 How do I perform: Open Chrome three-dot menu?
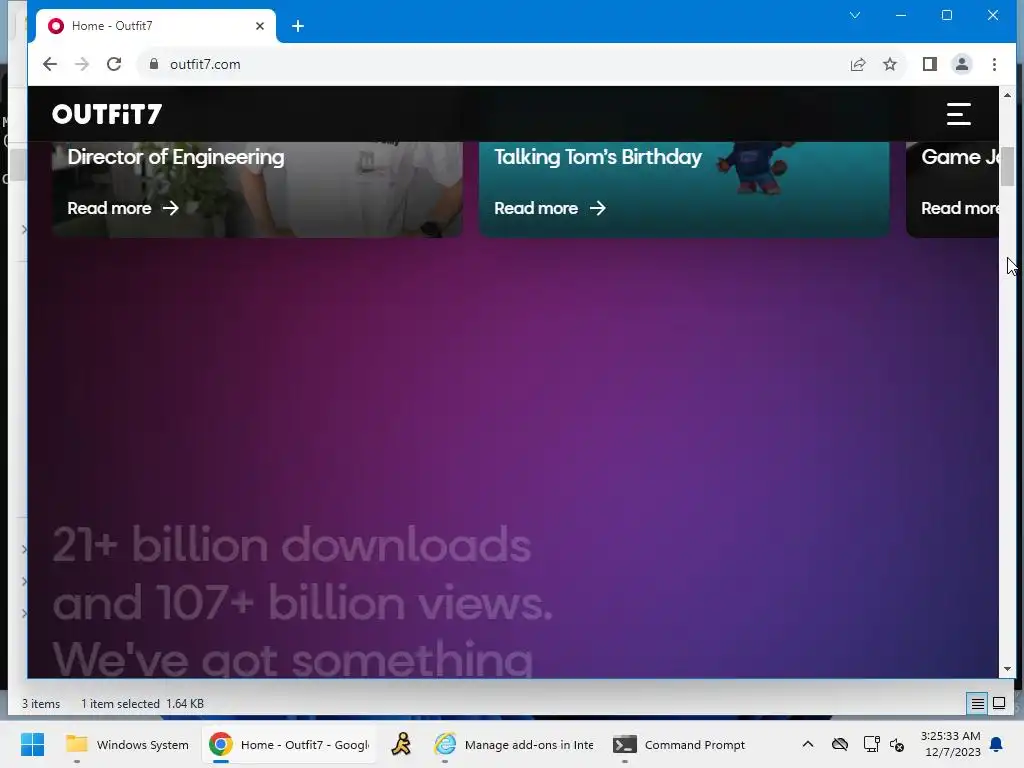pyautogui.click(x=994, y=64)
